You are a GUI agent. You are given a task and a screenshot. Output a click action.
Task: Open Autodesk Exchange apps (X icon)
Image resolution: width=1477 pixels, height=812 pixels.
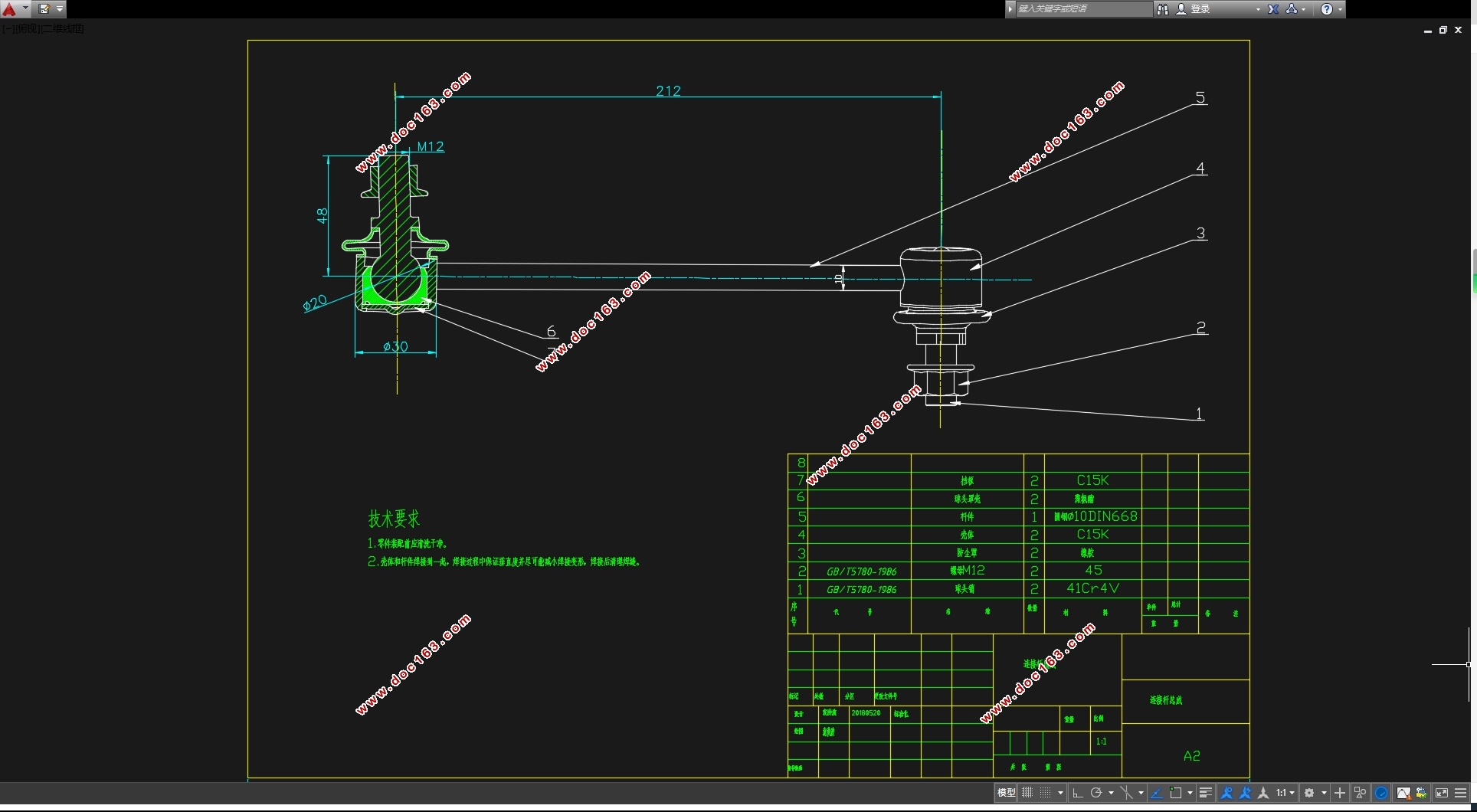point(1273,9)
